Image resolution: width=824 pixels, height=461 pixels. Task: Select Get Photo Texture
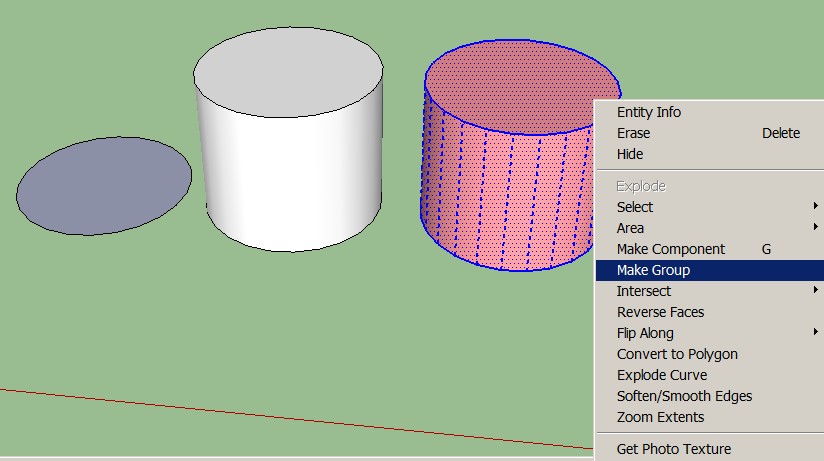coord(673,449)
